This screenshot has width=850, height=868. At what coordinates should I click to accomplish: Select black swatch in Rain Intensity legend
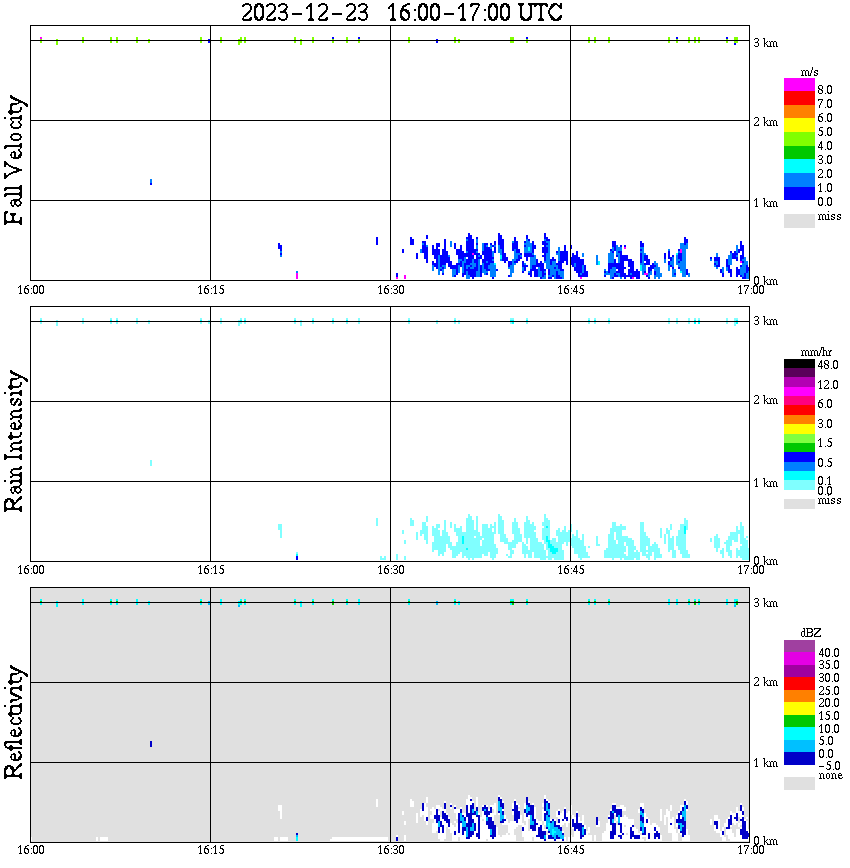799,363
